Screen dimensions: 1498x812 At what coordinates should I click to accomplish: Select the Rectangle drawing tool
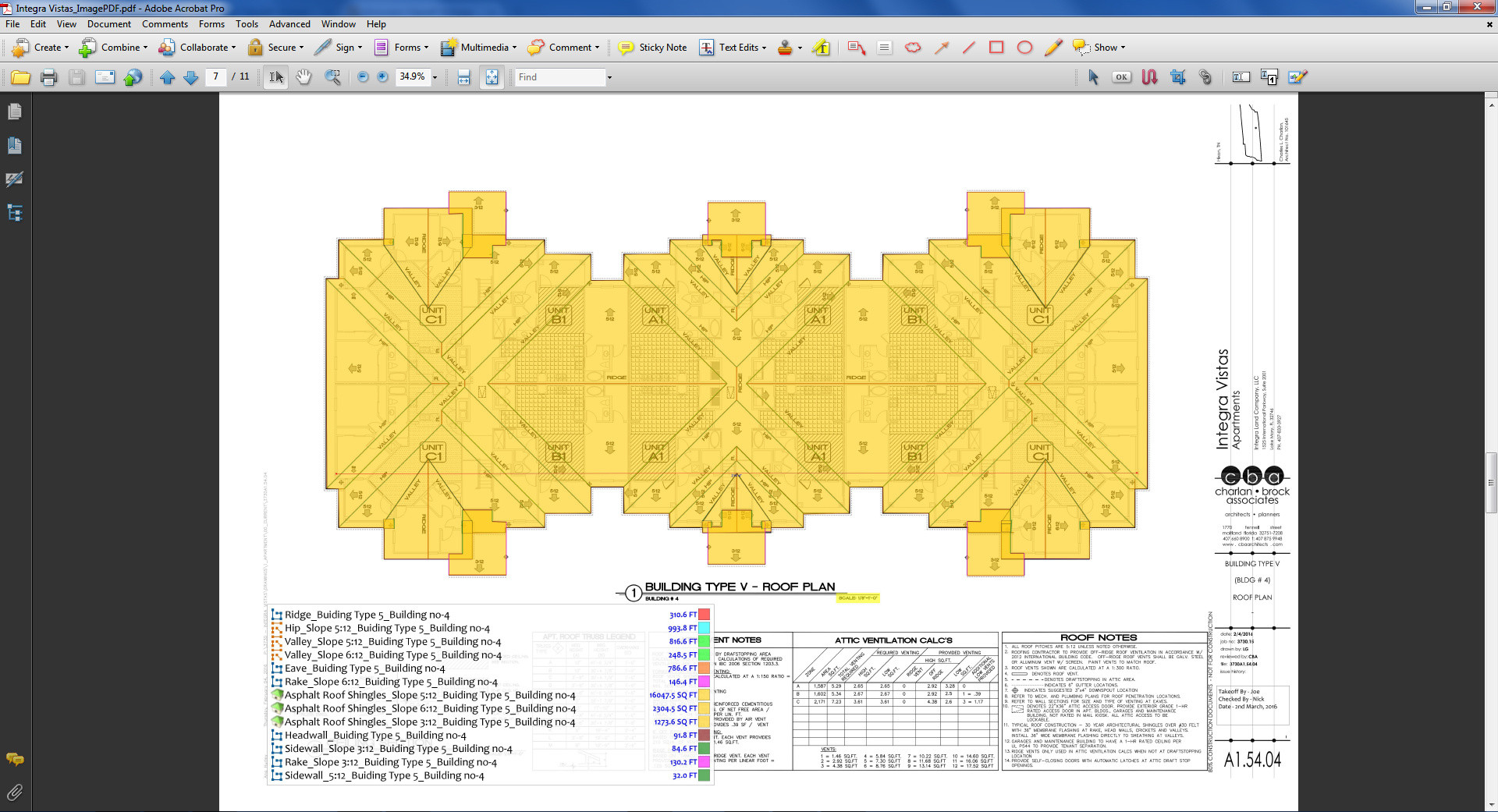[996, 48]
